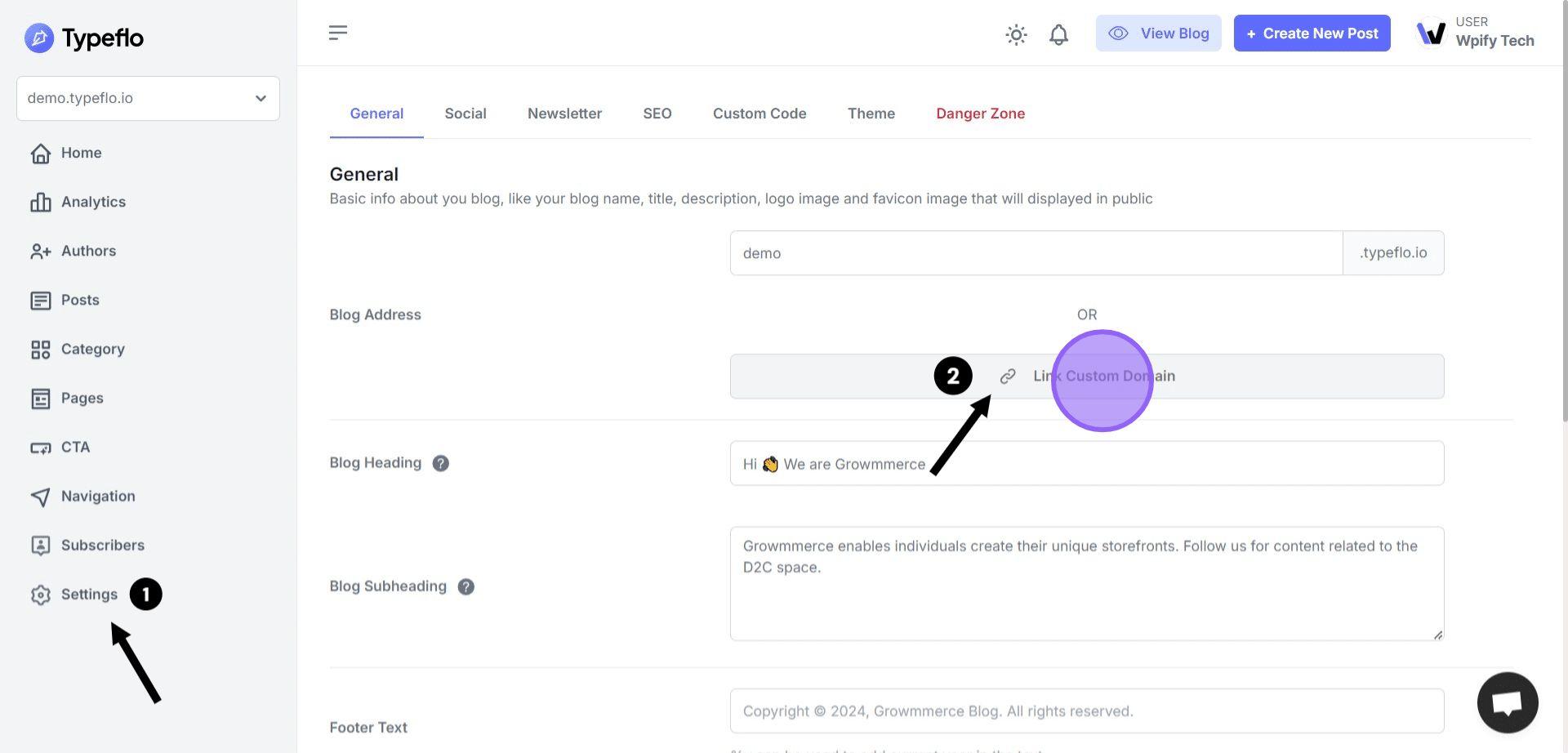This screenshot has width=1568, height=753.
Task: Switch to the SEO tab
Action: pyautogui.click(x=657, y=114)
